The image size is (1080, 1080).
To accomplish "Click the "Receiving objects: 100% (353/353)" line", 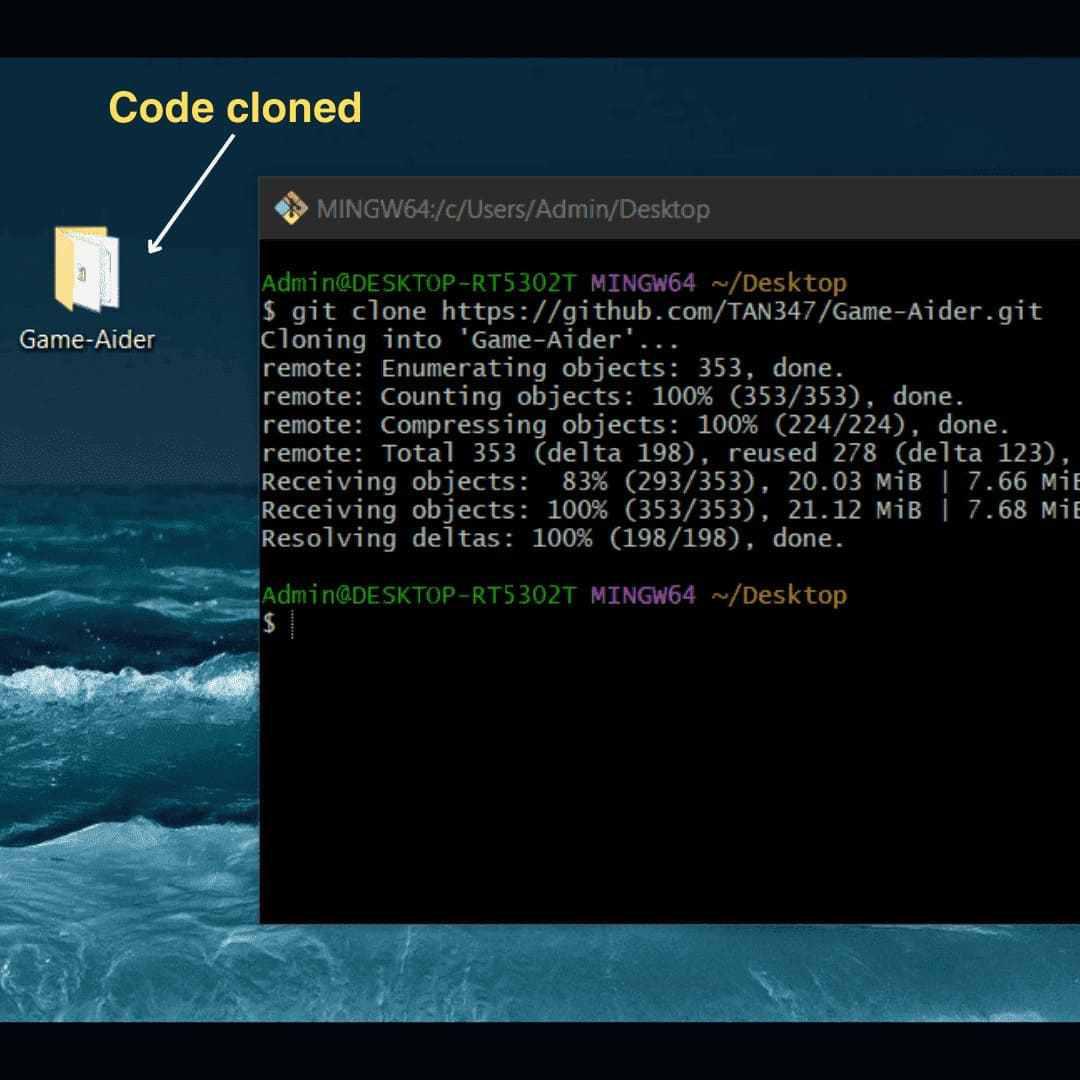I will pos(670,510).
